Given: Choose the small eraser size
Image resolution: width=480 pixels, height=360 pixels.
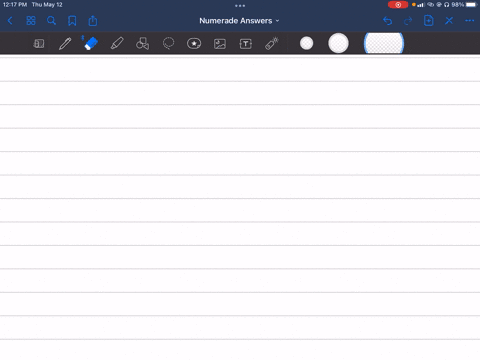Looking at the screenshot, I should pyautogui.click(x=306, y=43).
